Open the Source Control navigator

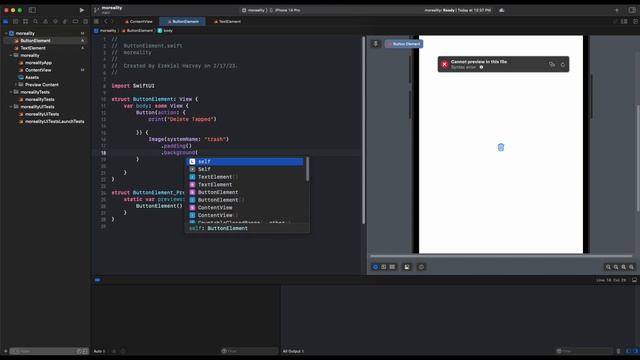coord(16,21)
